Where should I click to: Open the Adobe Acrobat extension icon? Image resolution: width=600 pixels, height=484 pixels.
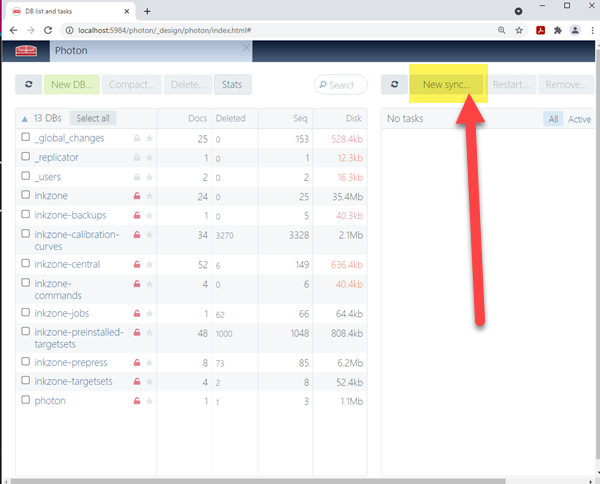pyautogui.click(x=540, y=30)
